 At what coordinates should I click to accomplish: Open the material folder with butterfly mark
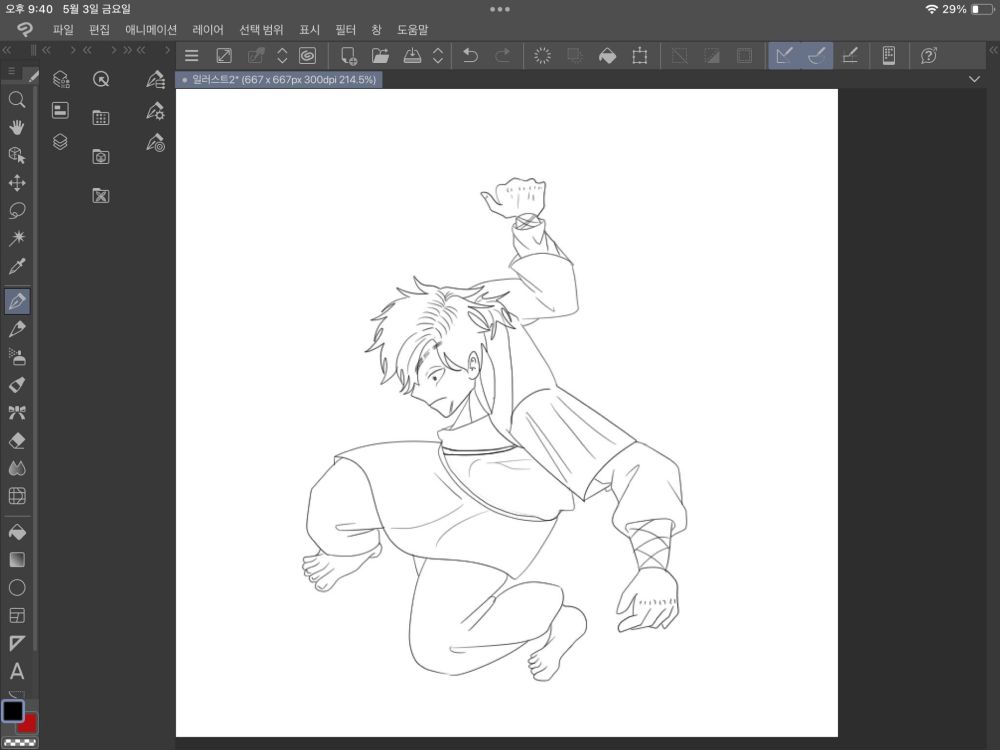101,195
